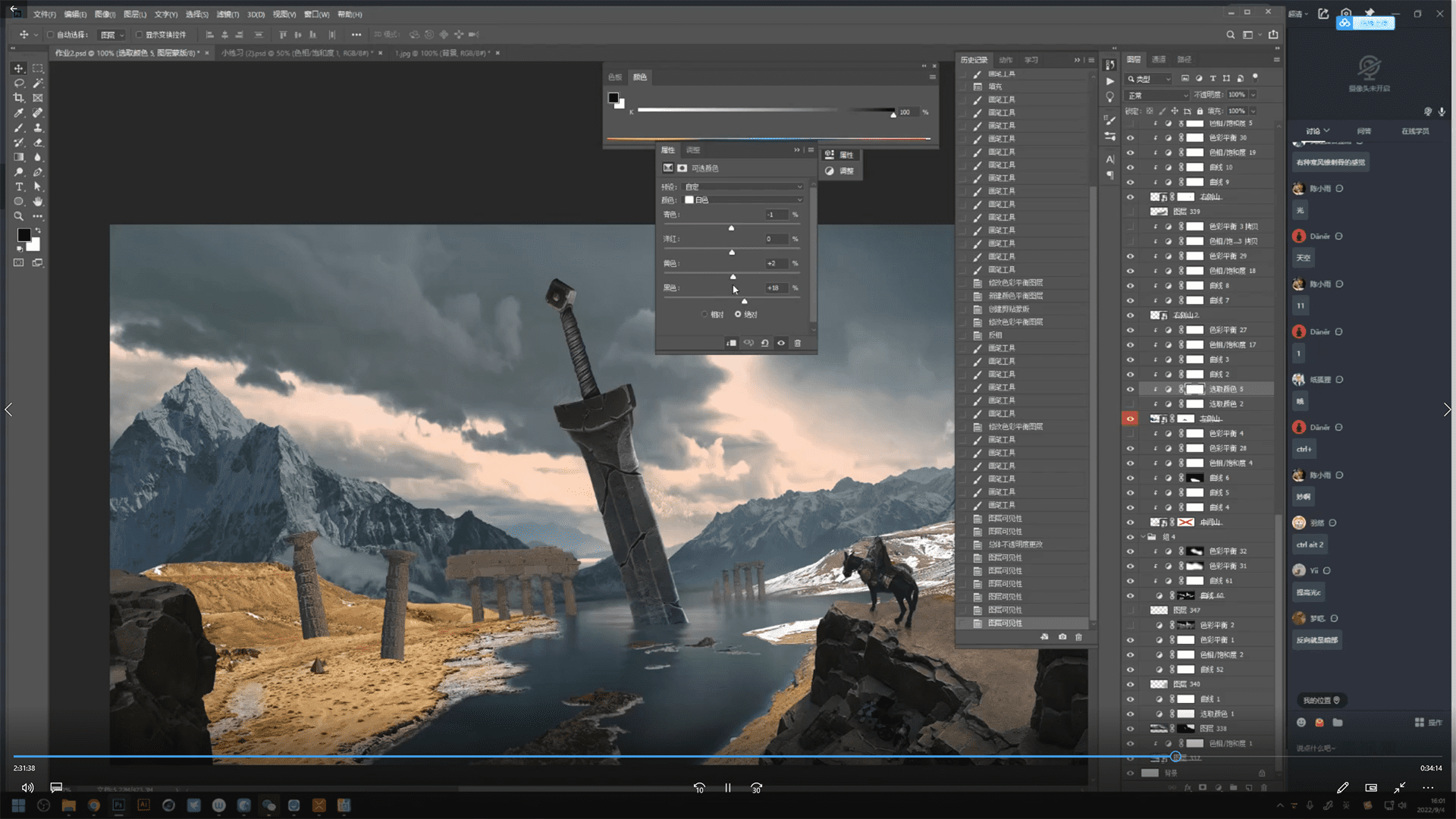Open the layer filter 类型 dropdown
1456x819 pixels.
pyautogui.click(x=1149, y=79)
